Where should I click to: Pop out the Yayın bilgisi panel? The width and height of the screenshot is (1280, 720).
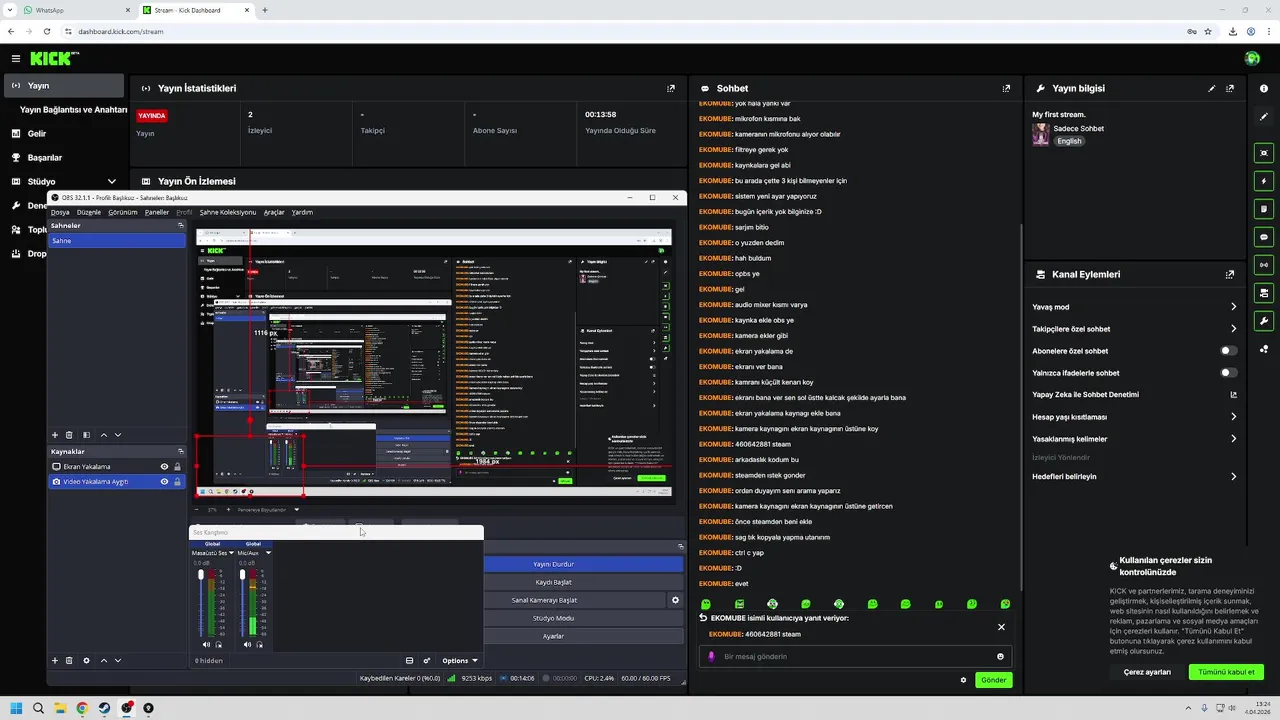coord(1230,88)
